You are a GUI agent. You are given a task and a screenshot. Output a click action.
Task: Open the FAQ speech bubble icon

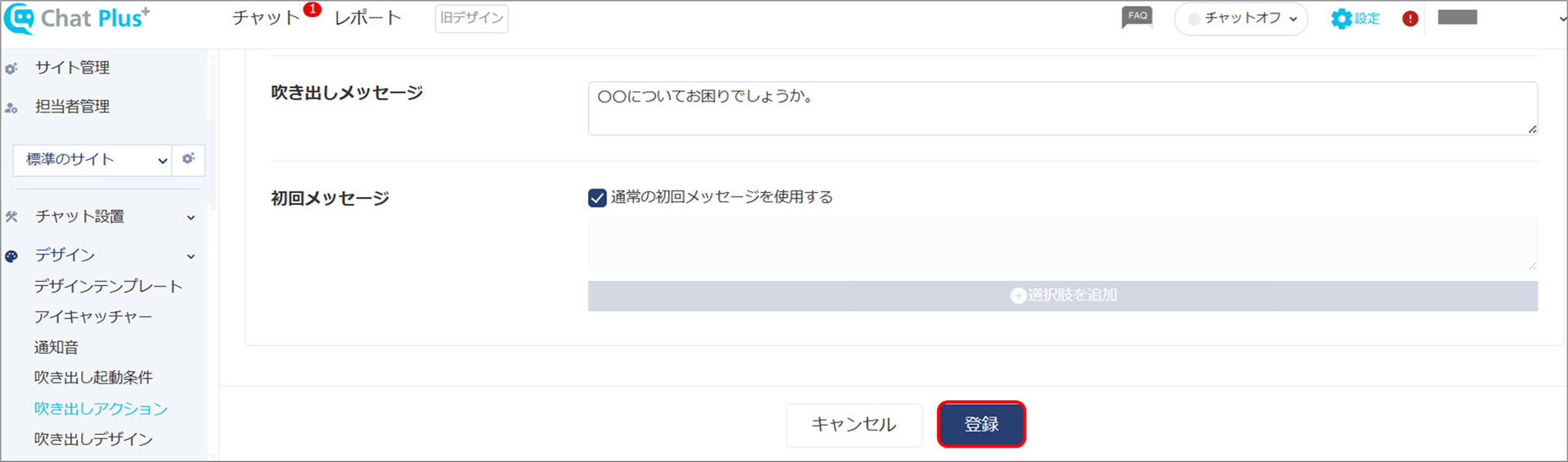point(1137,17)
